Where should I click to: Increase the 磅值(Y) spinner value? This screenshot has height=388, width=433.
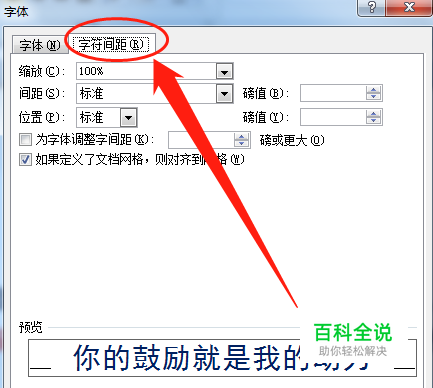373,113
